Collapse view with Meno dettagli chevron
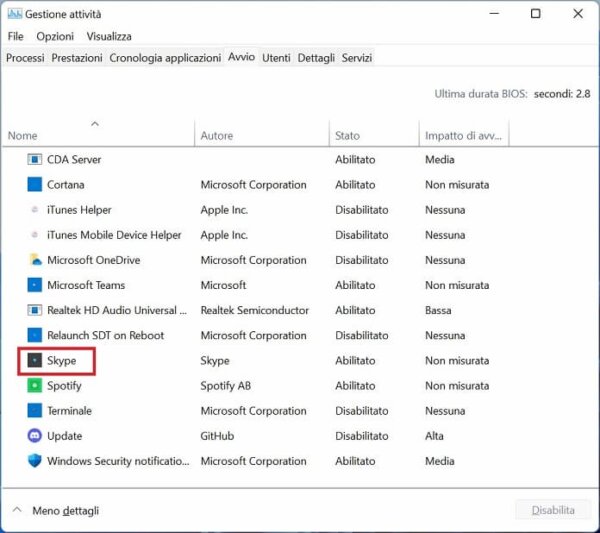Screen dimensions: 600x533 tap(17, 510)
